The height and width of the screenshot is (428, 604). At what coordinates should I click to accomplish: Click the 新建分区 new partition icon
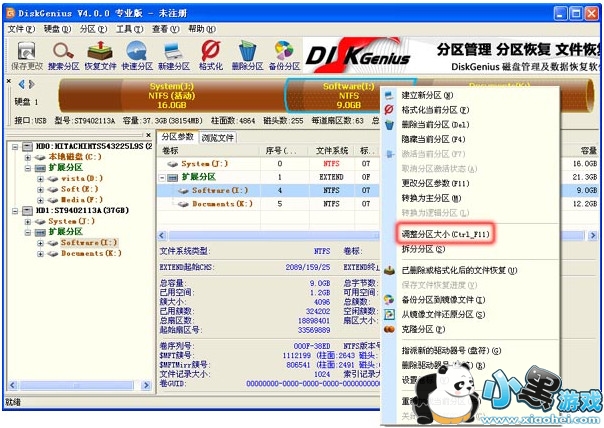point(174,55)
